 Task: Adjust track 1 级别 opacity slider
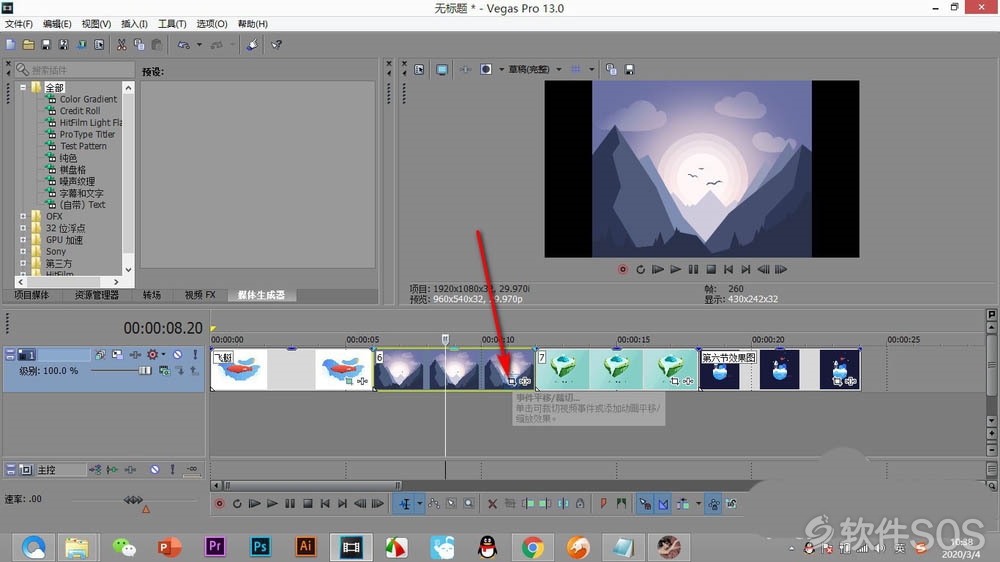click(145, 371)
